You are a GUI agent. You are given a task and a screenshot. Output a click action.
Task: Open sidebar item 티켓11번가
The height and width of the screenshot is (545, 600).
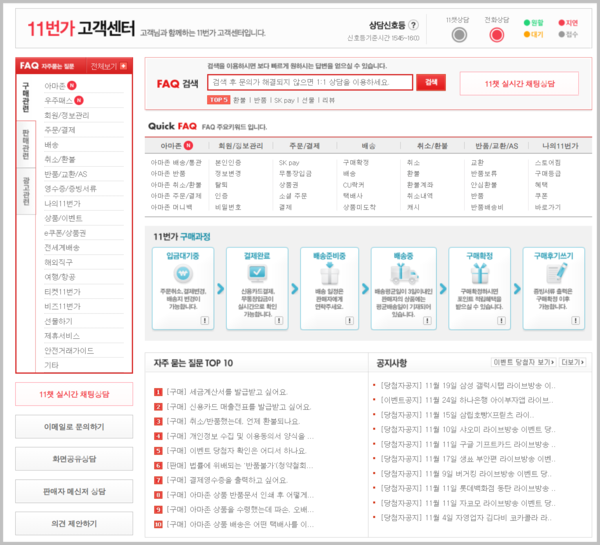[62, 292]
